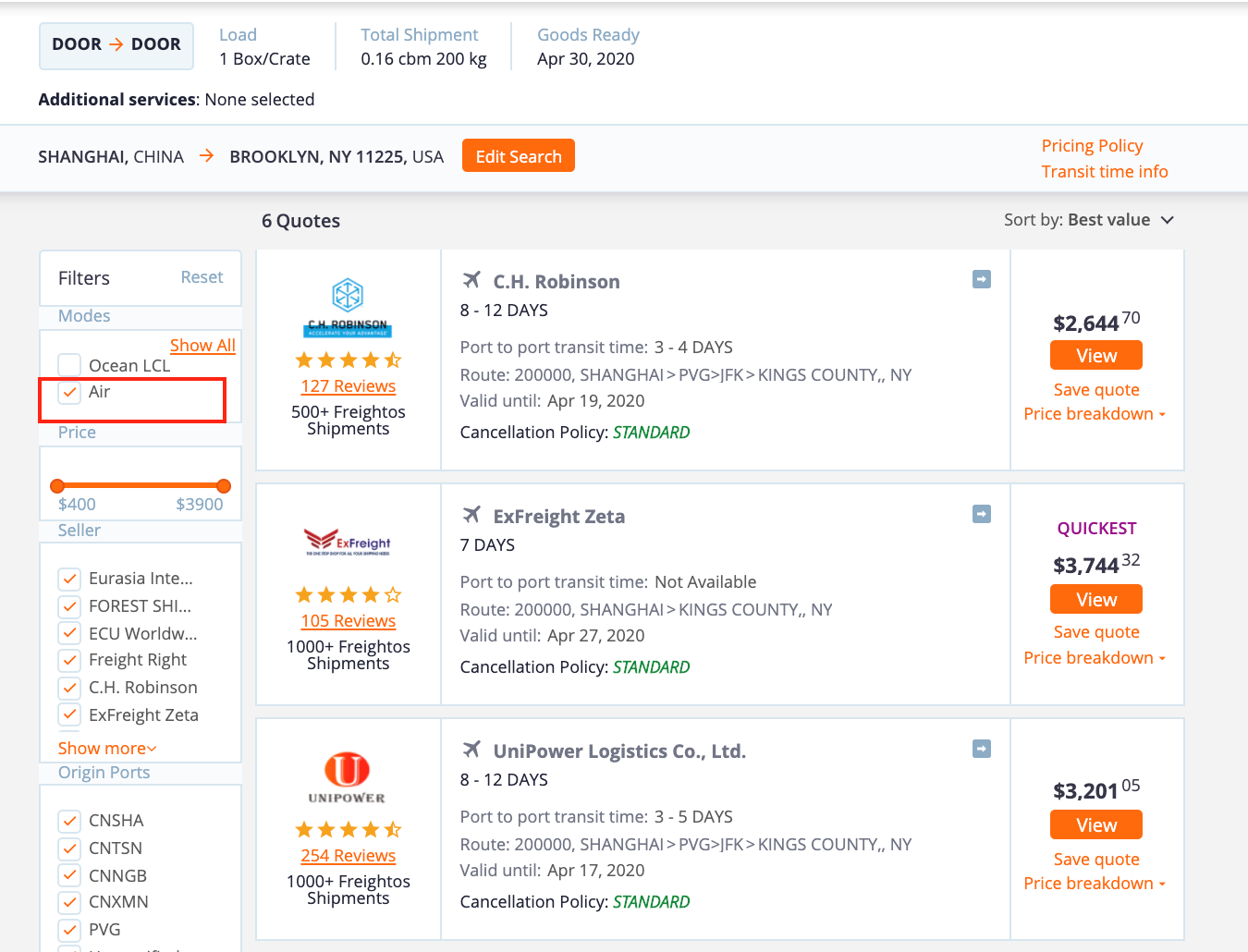Uncheck the PVG origin port

point(69,929)
